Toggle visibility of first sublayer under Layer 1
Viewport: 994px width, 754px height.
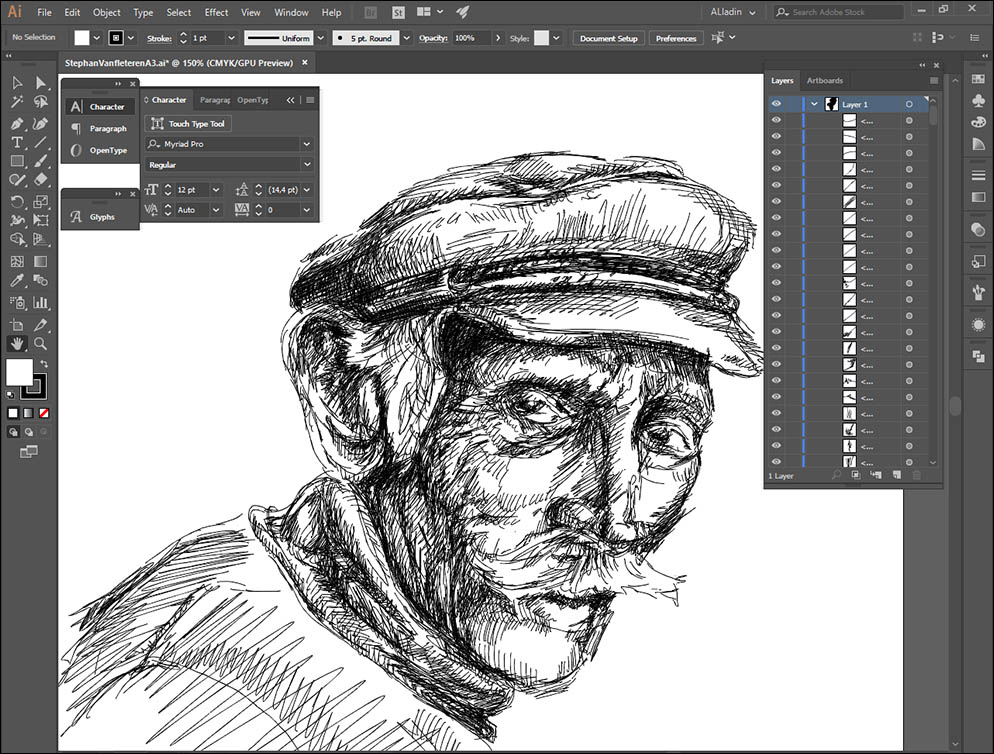point(776,120)
